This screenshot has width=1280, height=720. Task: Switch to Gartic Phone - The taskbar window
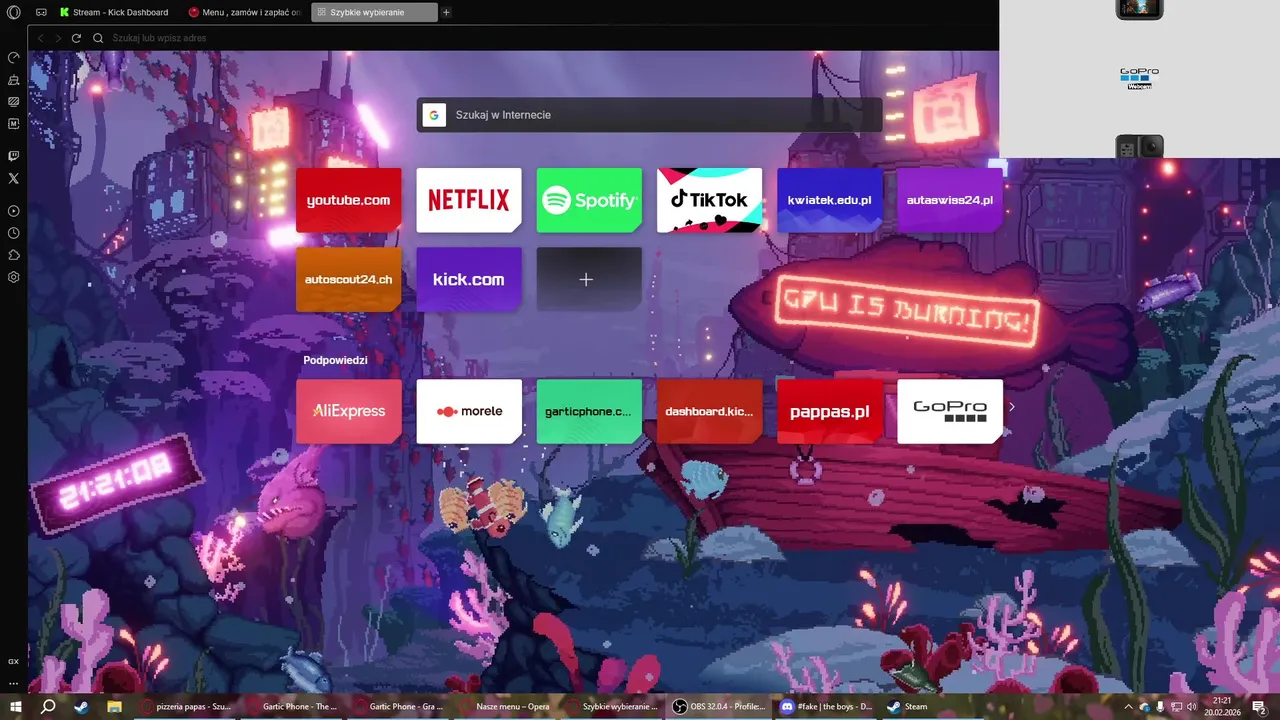point(292,707)
